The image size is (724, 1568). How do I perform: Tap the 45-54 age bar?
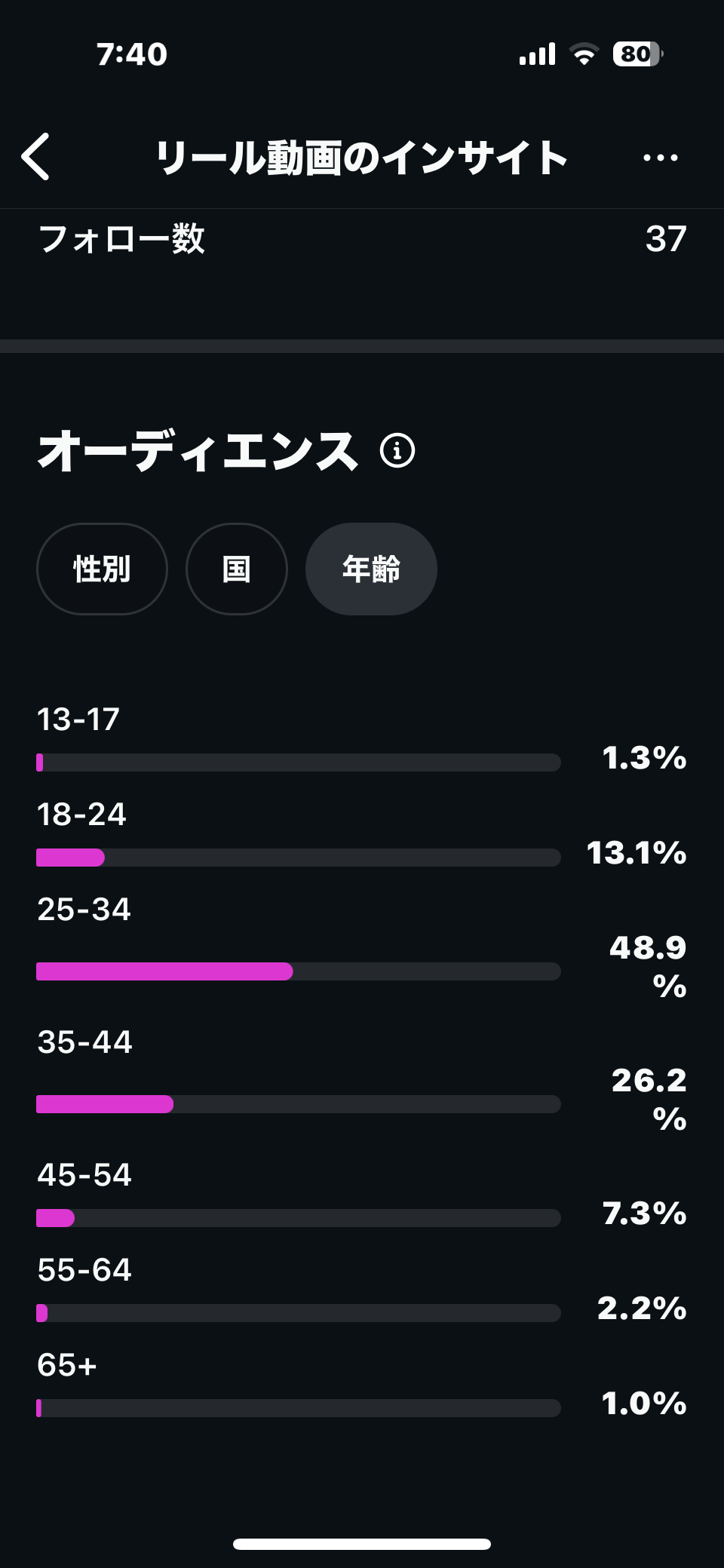[299, 1218]
